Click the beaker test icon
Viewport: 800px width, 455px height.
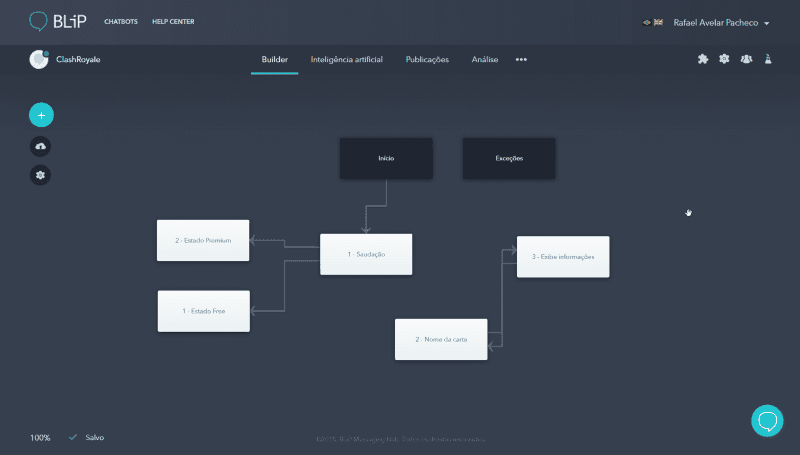tap(768, 59)
